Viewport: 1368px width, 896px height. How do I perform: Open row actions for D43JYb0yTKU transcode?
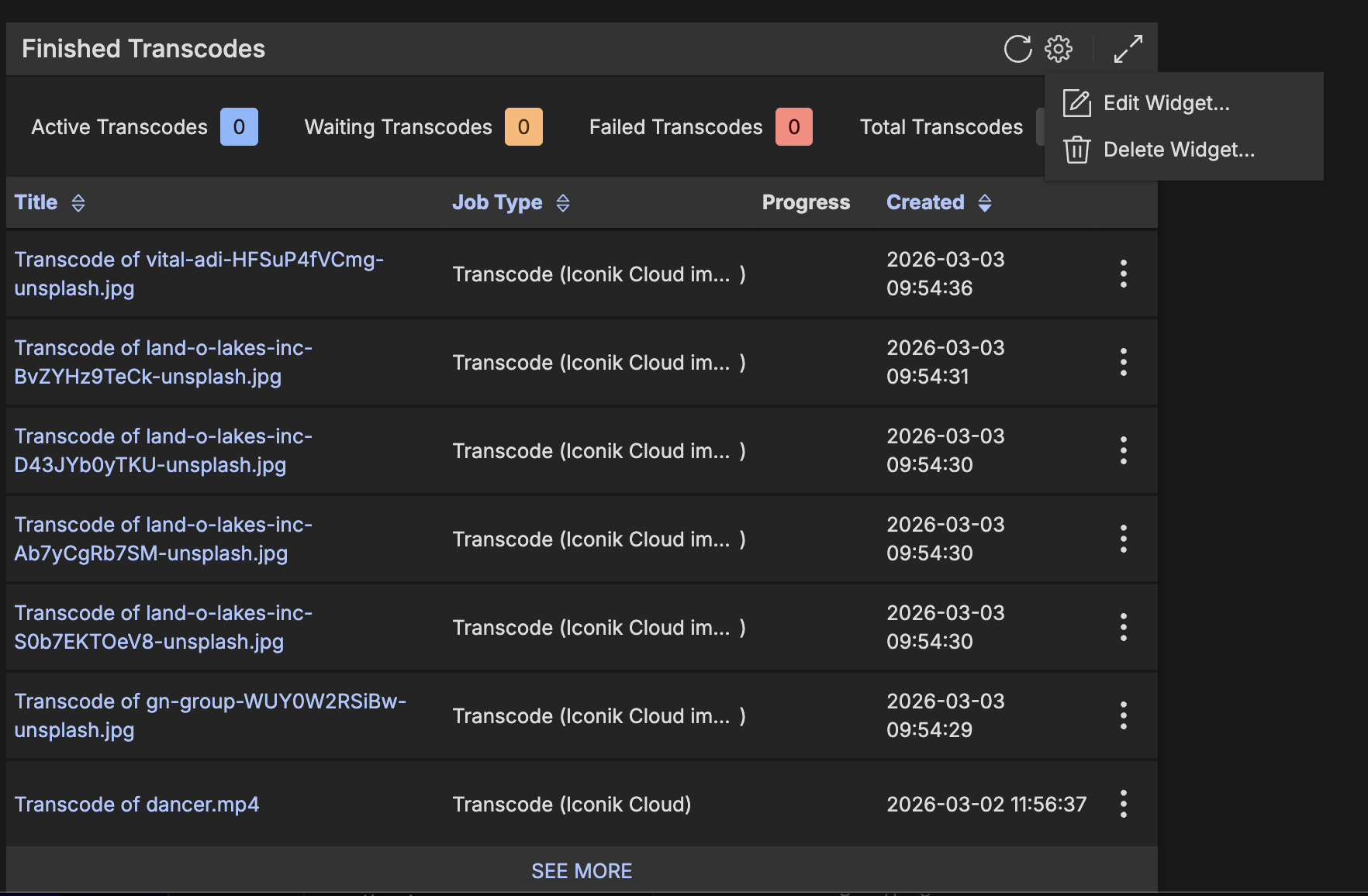pyautogui.click(x=1123, y=450)
